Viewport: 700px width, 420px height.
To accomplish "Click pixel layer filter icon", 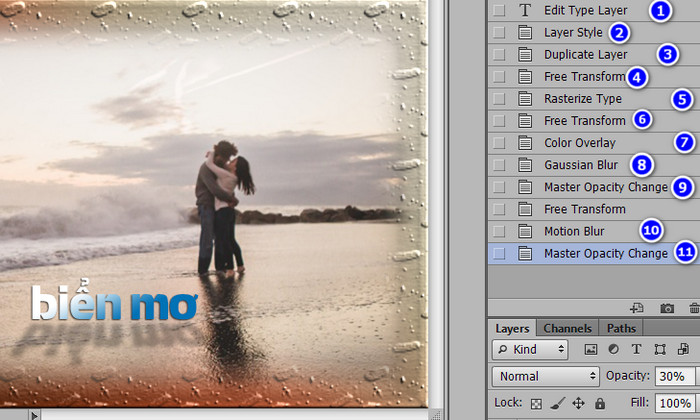I will tap(591, 349).
